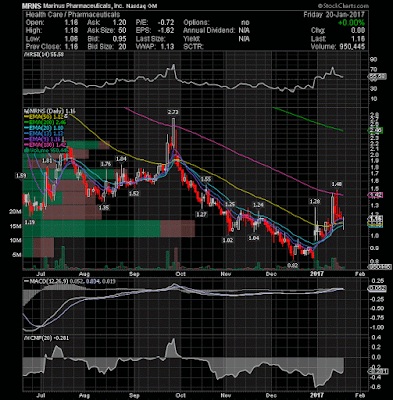The width and height of the screenshot is (393, 400).
Task: Select the 20M volume axis label
Action: tap(16, 212)
